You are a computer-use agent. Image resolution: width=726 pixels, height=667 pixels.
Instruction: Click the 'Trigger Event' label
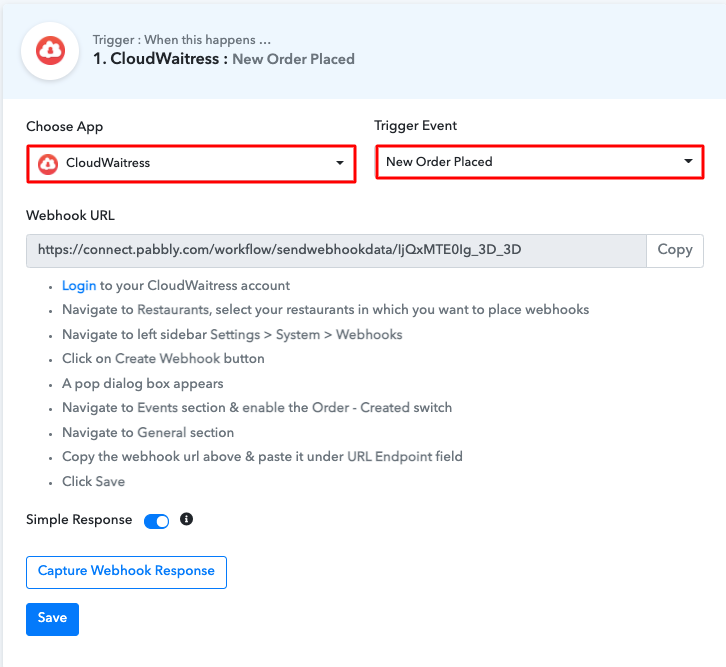coord(415,126)
